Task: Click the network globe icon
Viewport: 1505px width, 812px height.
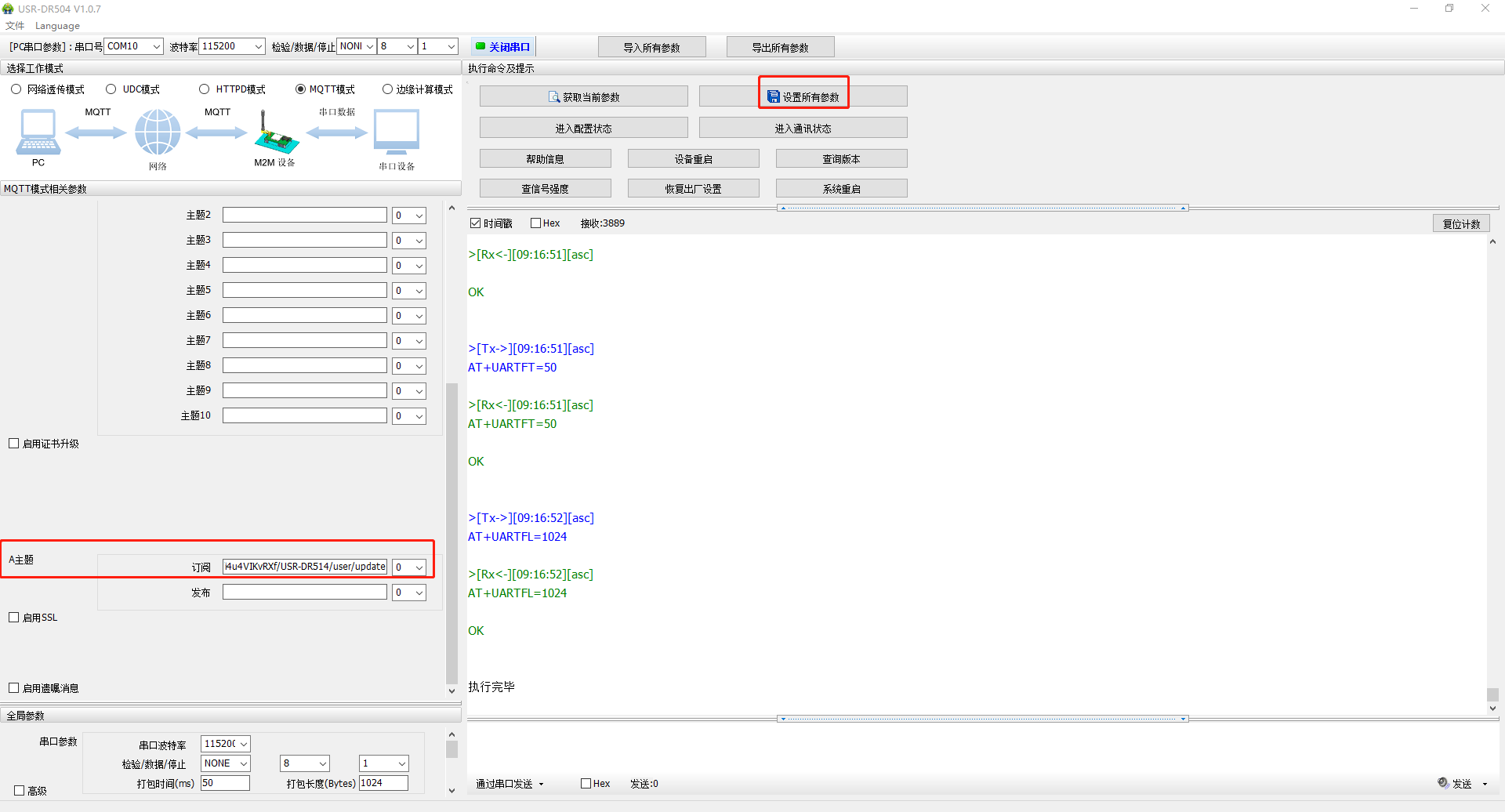Action: click(158, 132)
